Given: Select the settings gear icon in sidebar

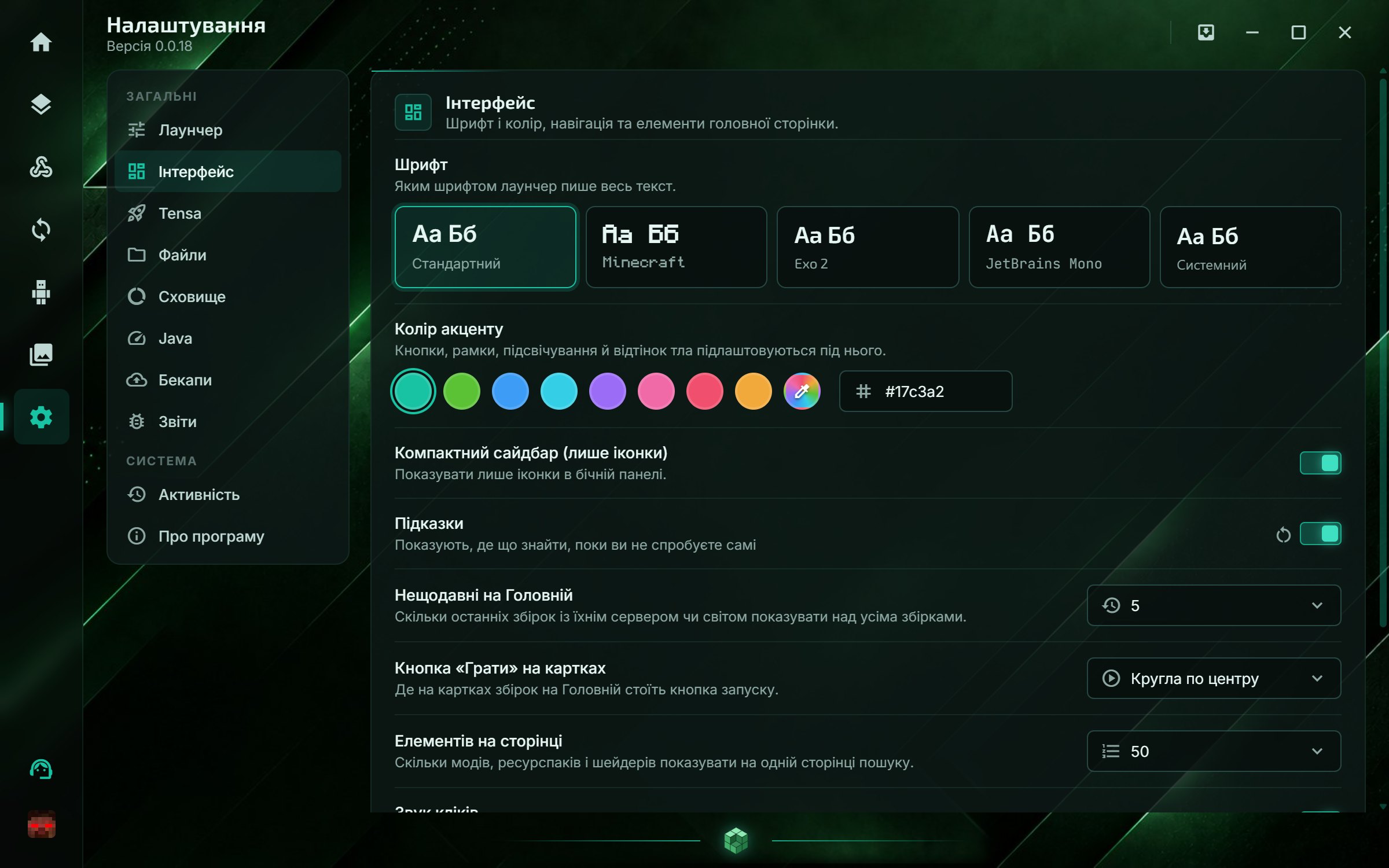Looking at the screenshot, I should 41,417.
